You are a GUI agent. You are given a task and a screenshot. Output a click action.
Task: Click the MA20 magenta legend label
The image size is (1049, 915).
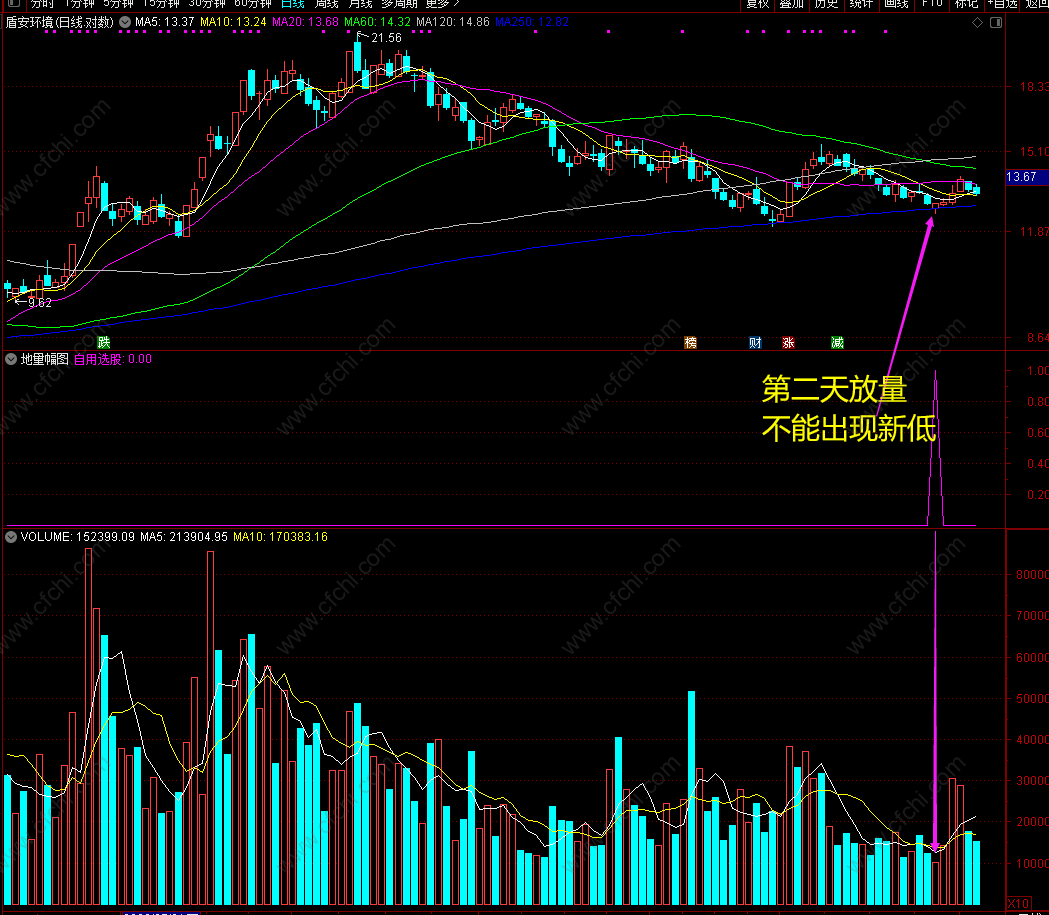pos(305,22)
